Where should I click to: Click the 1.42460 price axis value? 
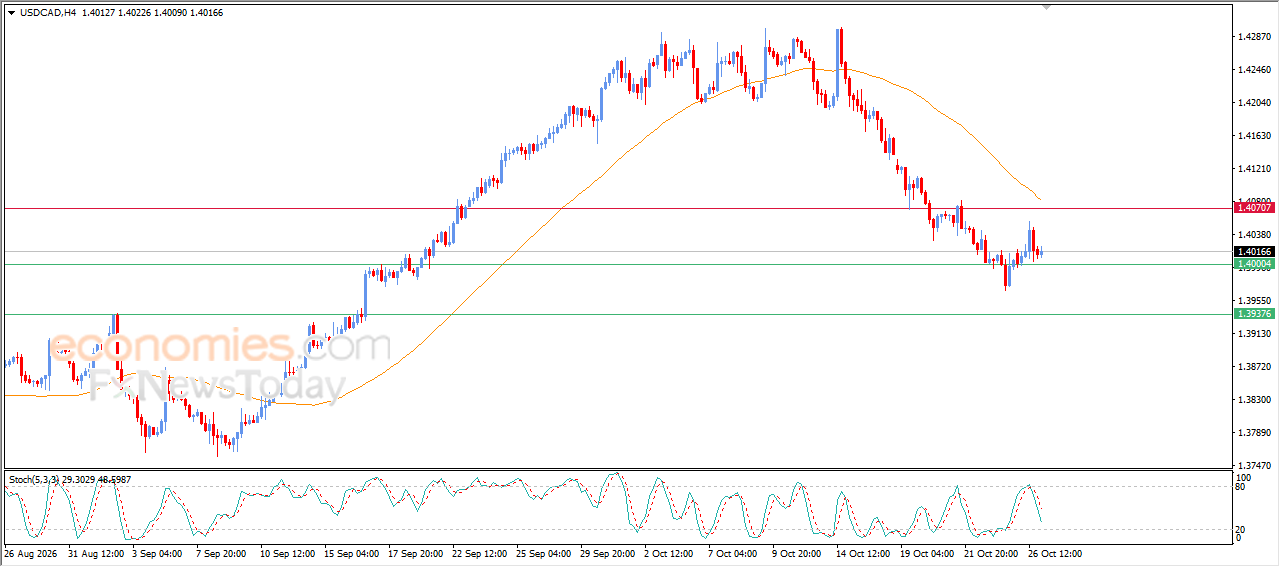[x=1254, y=70]
